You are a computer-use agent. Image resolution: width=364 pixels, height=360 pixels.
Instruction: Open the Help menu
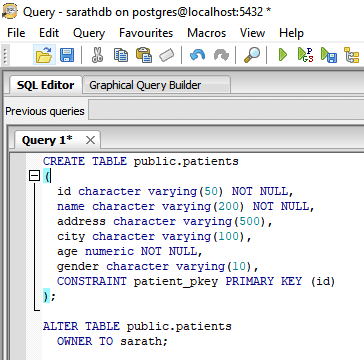pyautogui.click(x=291, y=33)
